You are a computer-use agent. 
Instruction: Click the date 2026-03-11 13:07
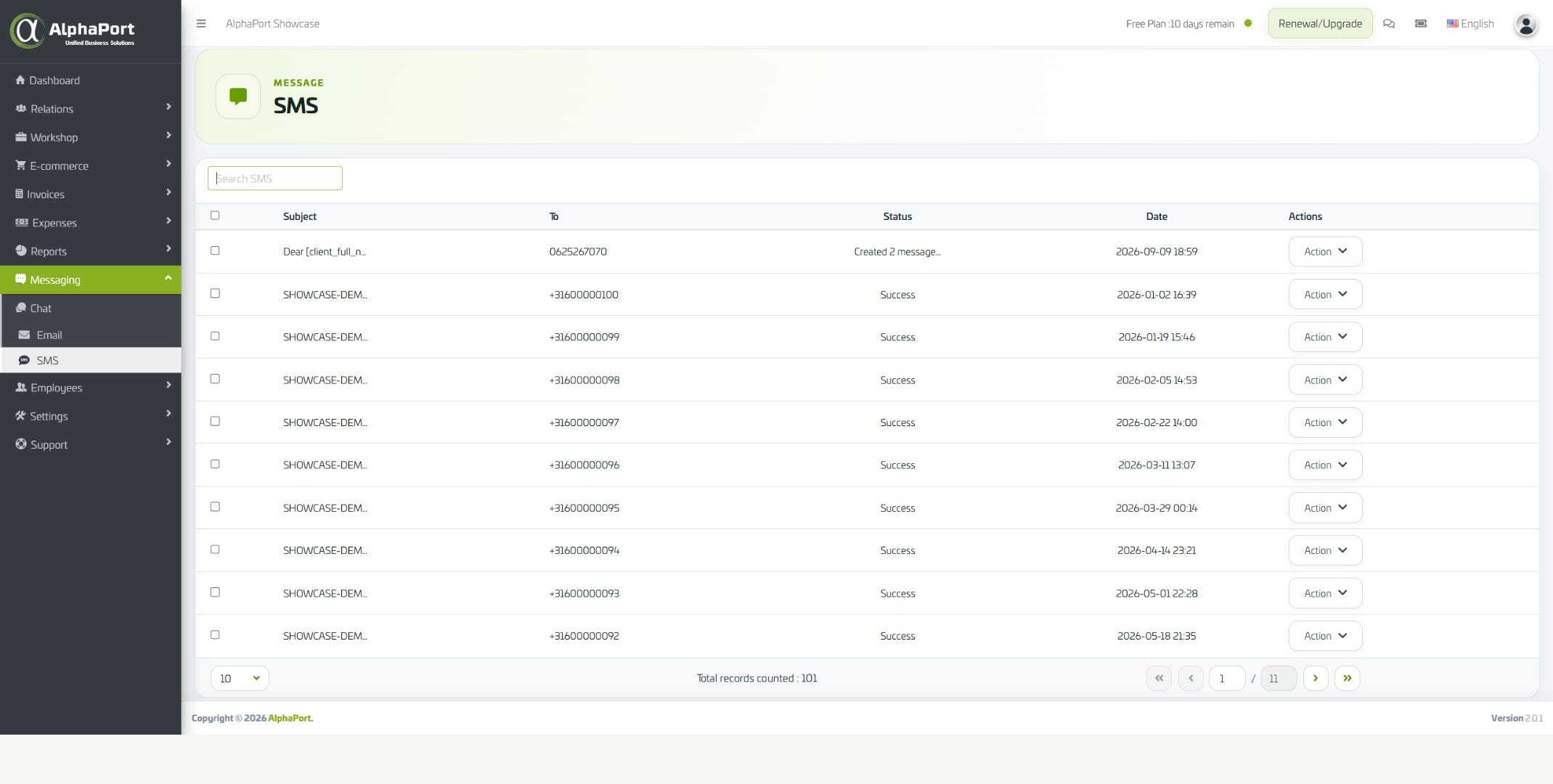point(1157,465)
